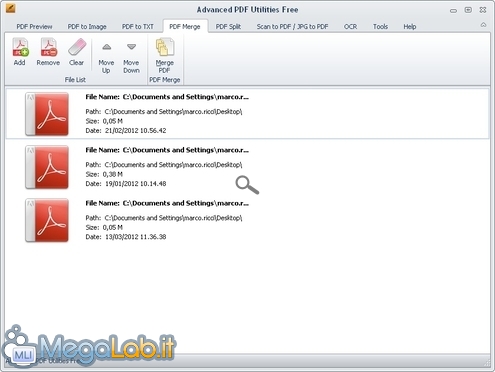This screenshot has width=495, height=372.
Task: Open the PDF Split tab
Action: pyautogui.click(x=228, y=27)
